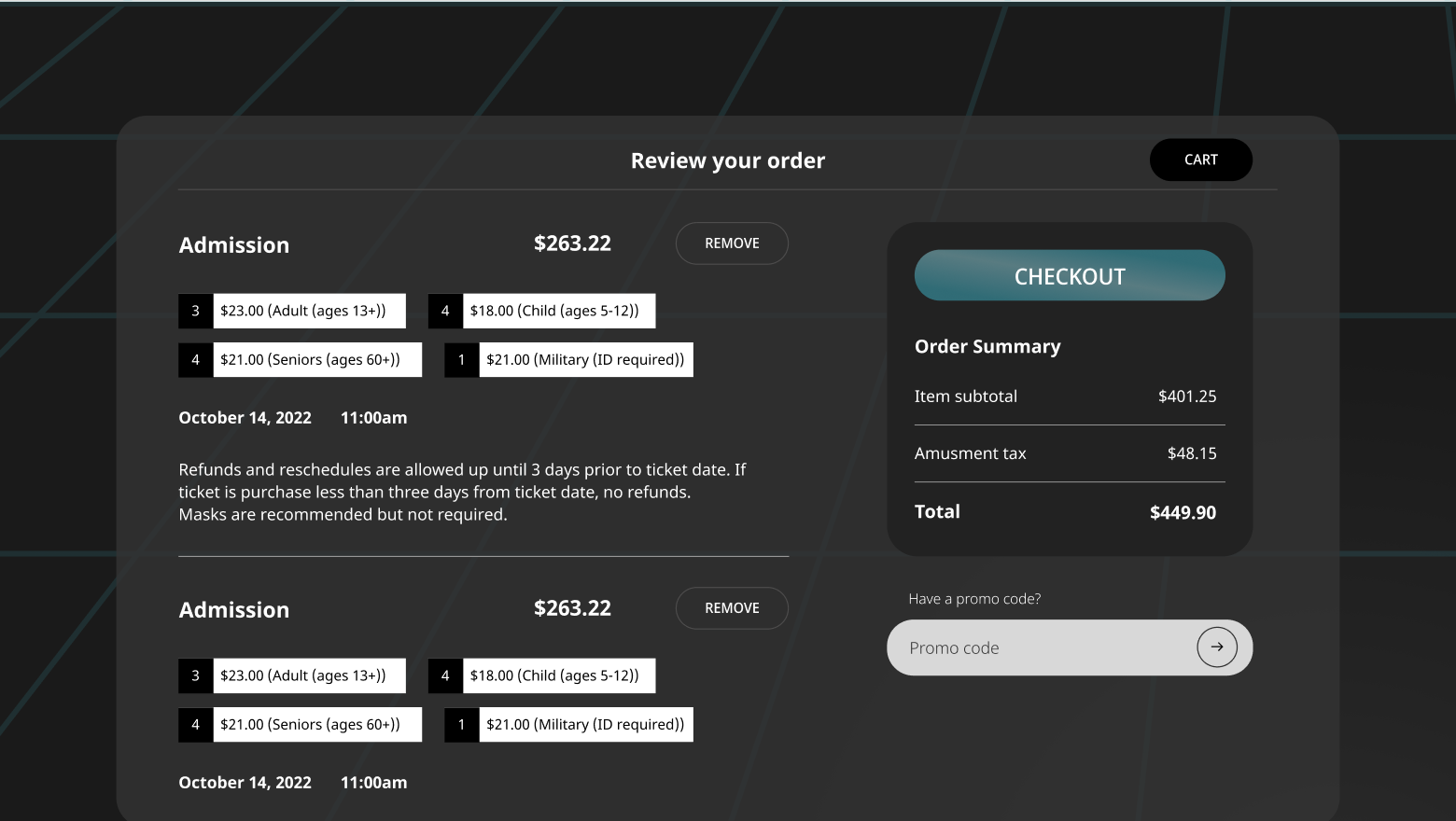Viewport: 1456px width, 821px height.
Task: Click Military ticket chip in first Admission
Action: click(585, 360)
